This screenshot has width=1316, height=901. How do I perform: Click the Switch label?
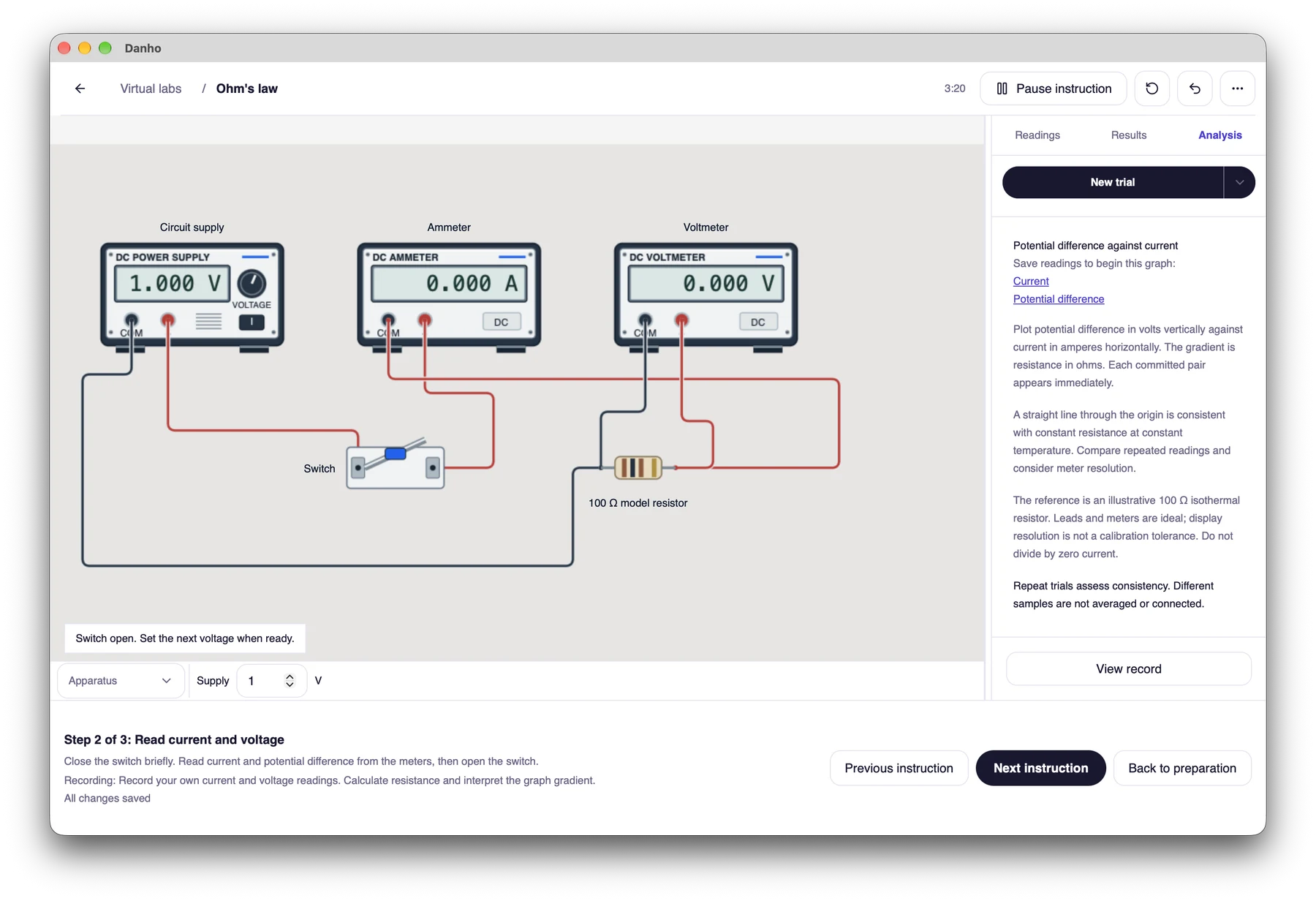pyautogui.click(x=319, y=469)
